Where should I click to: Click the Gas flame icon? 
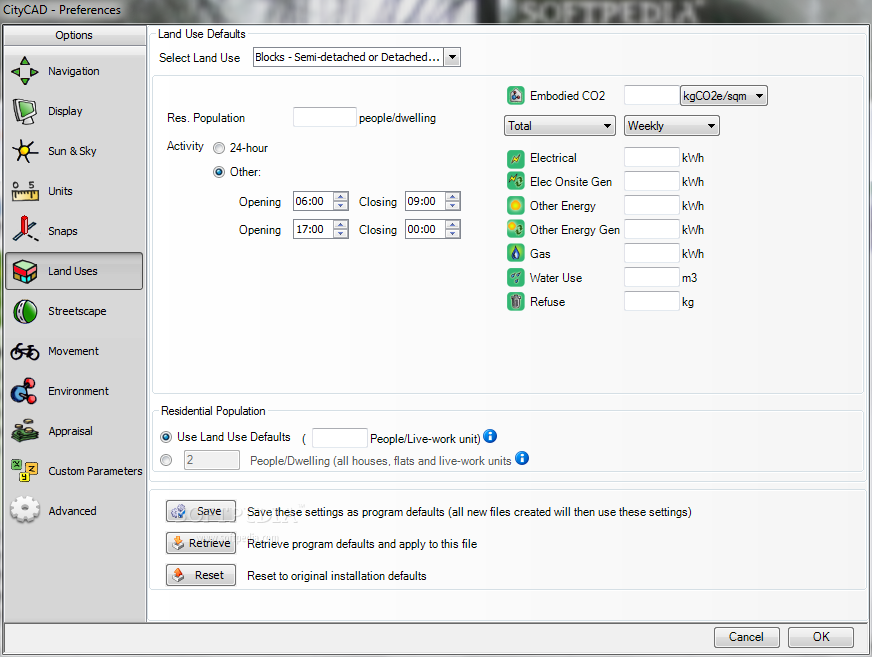516,254
